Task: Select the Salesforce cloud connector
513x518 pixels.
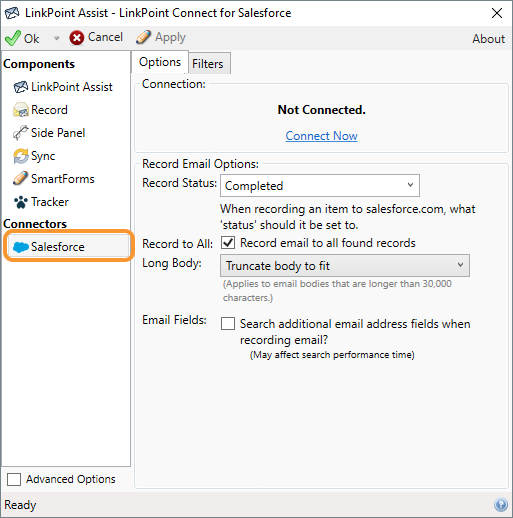Action: click(68, 247)
